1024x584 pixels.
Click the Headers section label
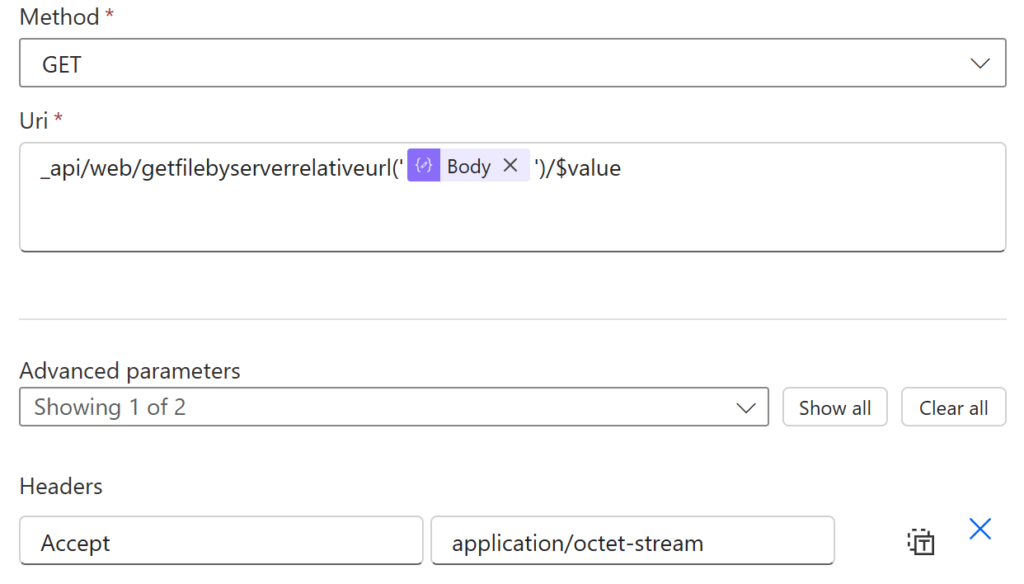pyautogui.click(x=61, y=487)
